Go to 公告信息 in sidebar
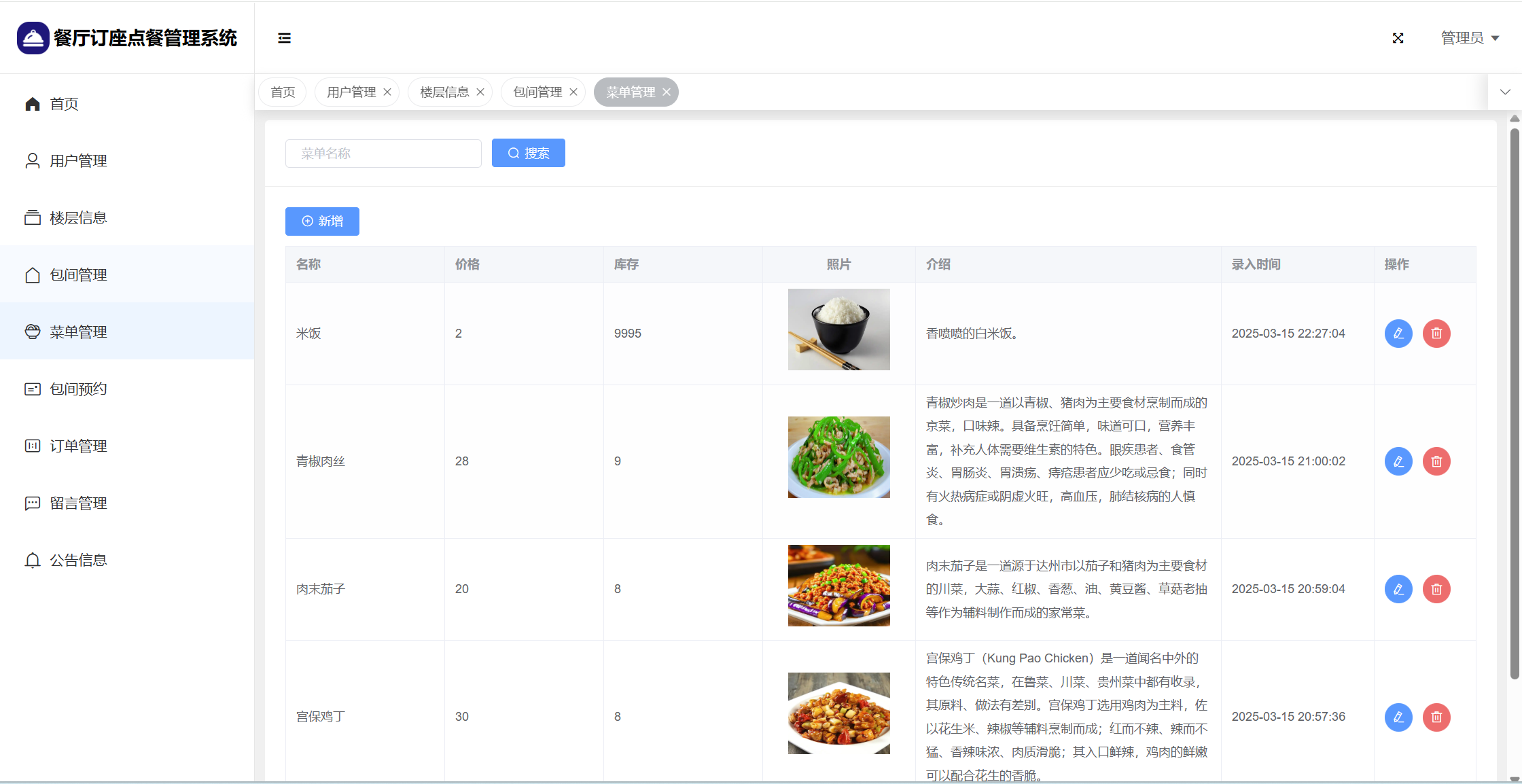 (78, 560)
